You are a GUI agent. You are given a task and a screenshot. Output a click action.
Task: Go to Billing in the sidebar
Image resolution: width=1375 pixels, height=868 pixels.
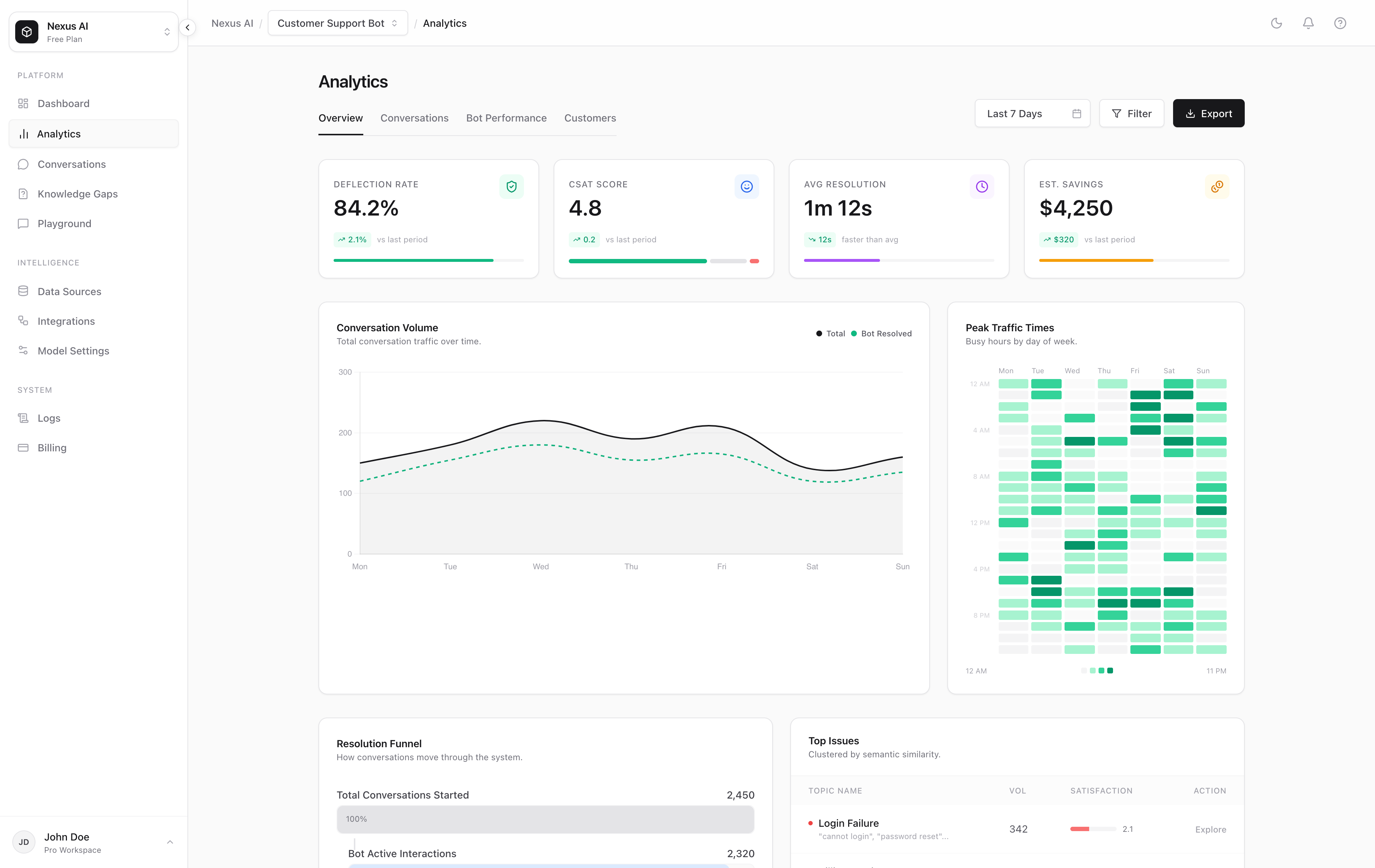pyautogui.click(x=94, y=447)
